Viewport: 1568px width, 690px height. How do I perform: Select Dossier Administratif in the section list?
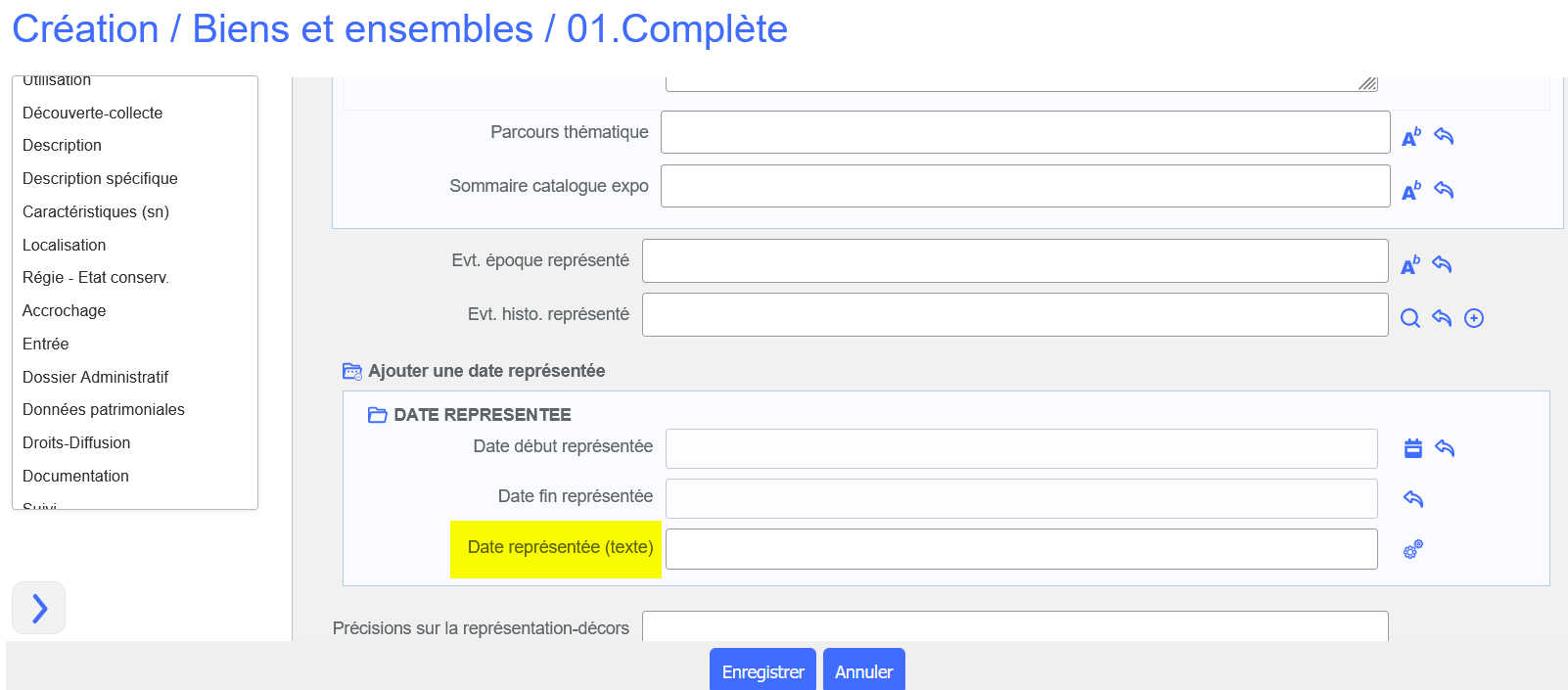[x=95, y=377]
